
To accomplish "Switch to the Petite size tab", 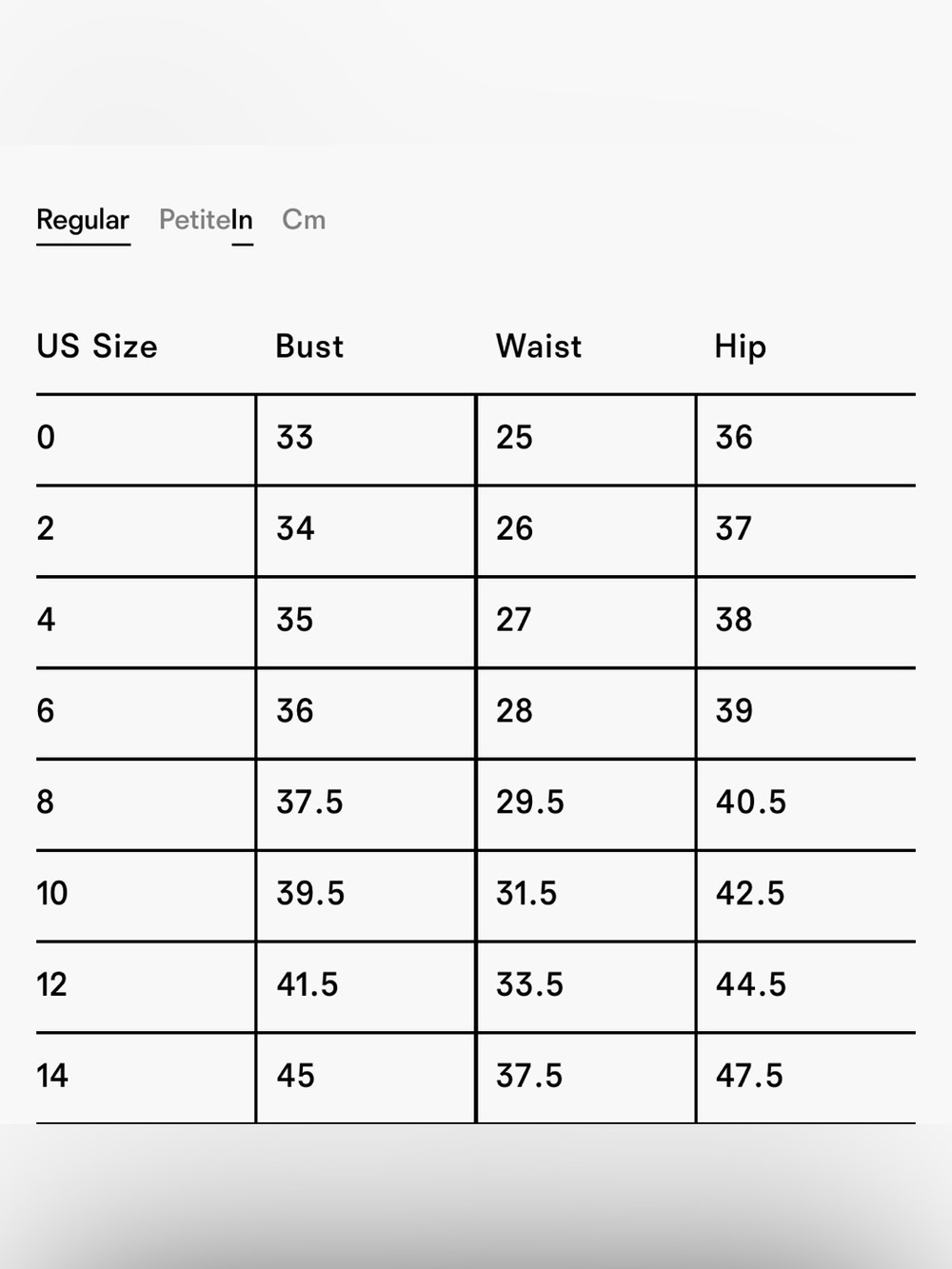I will point(194,220).
